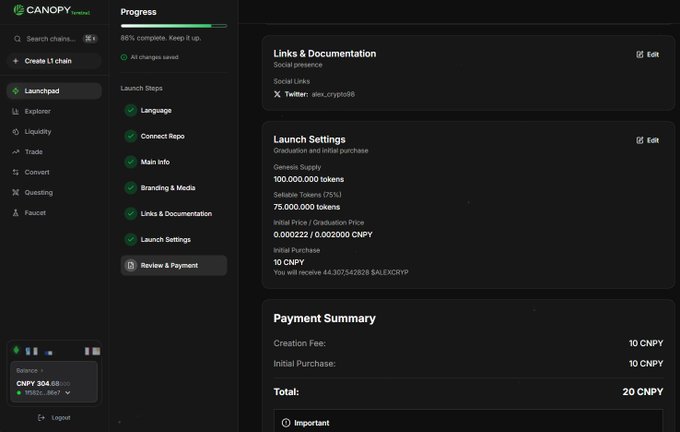Click the wallet address 1f582c...86e7
Screen dimensions: 680x432
[x=42, y=393]
